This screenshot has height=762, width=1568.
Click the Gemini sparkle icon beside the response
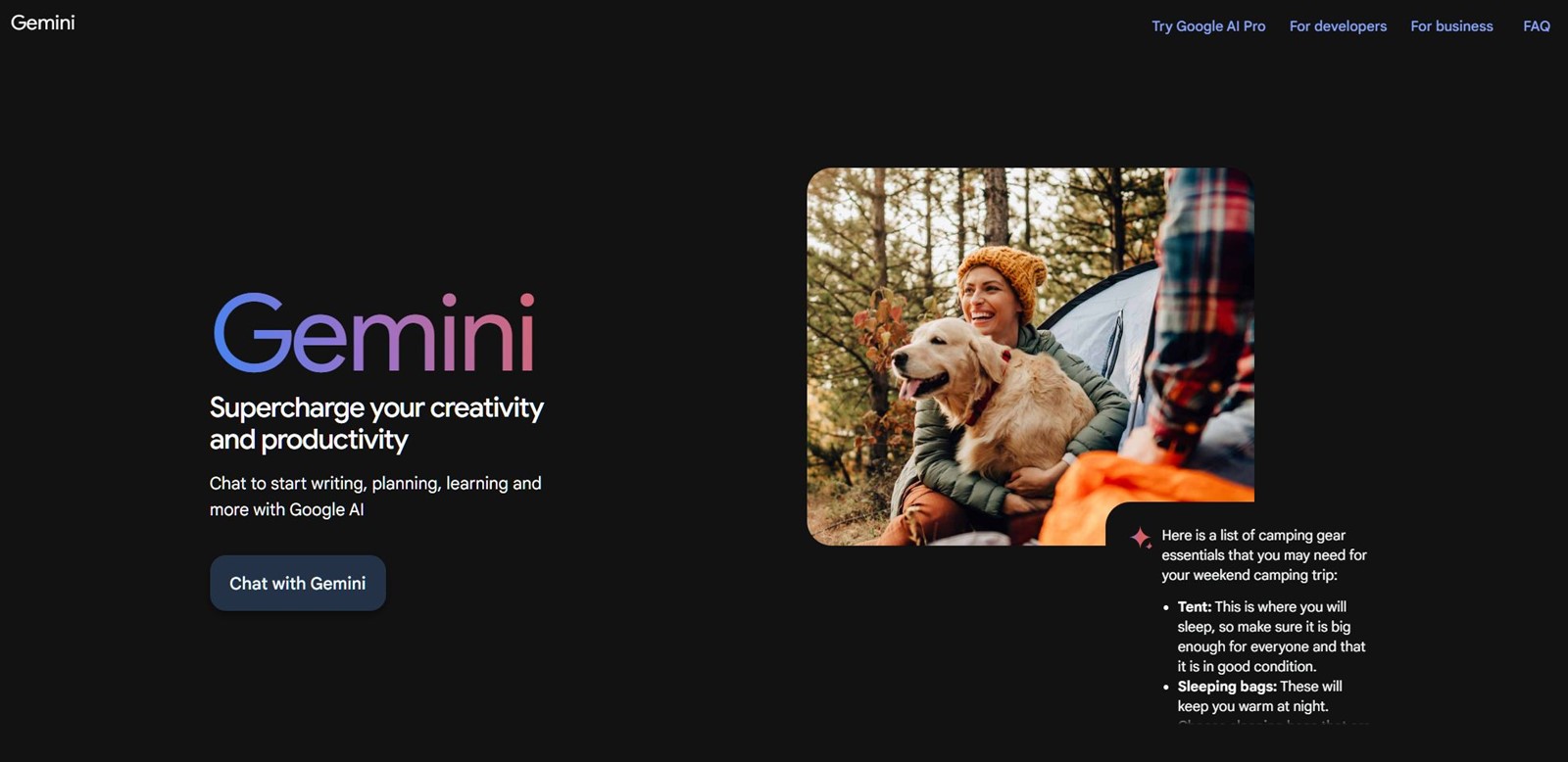[1141, 537]
